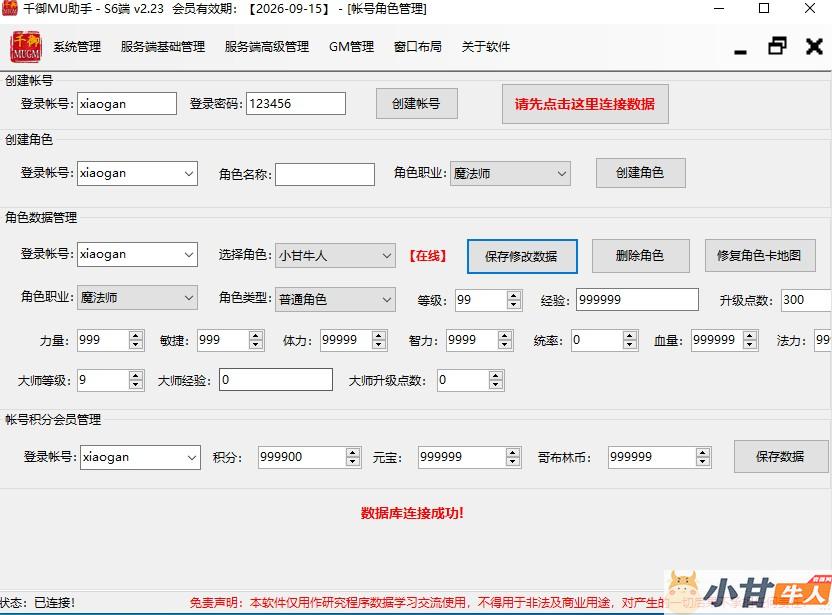Expand 登录帐号 dropdown in 角色数据管理 section
832x615 pixels.
[188, 255]
